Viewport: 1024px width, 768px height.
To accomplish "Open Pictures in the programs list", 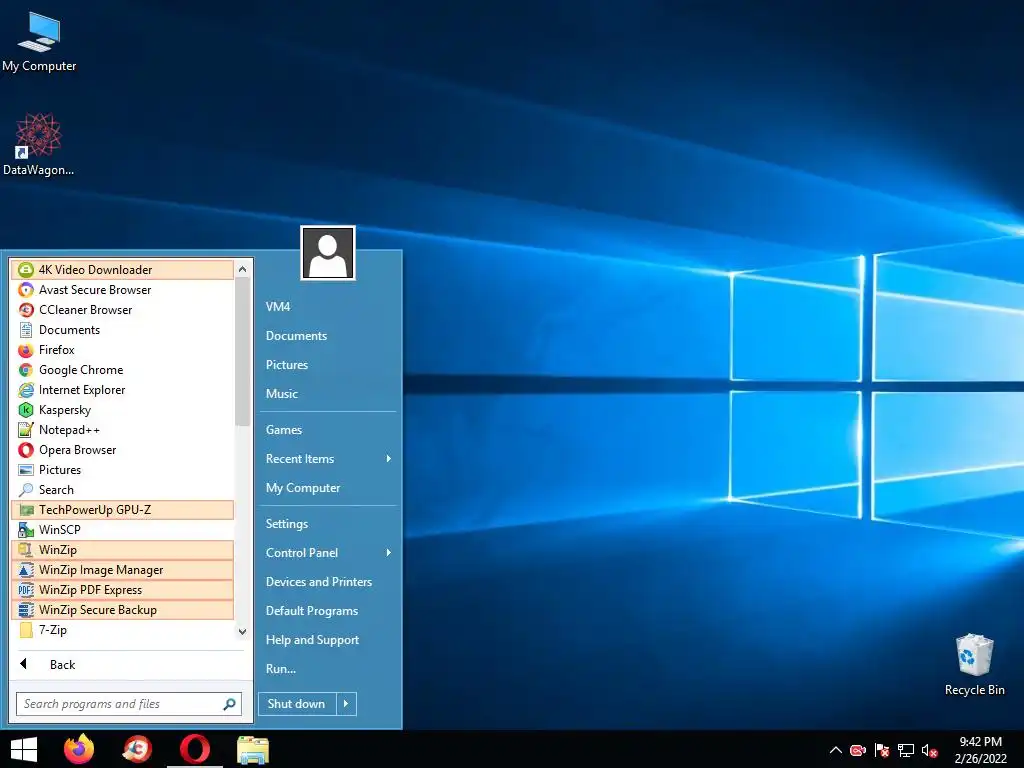I will click(x=123, y=470).
